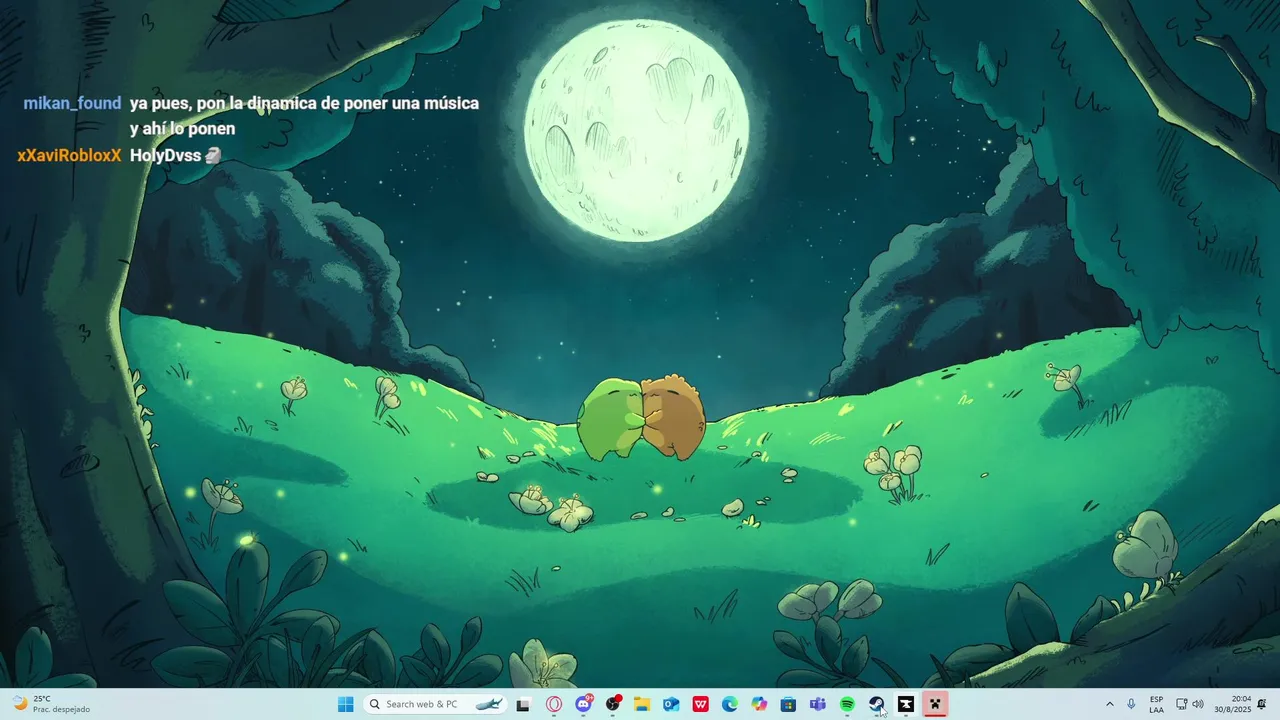
Task: Open Copilot from the taskbar
Action: tap(759, 704)
